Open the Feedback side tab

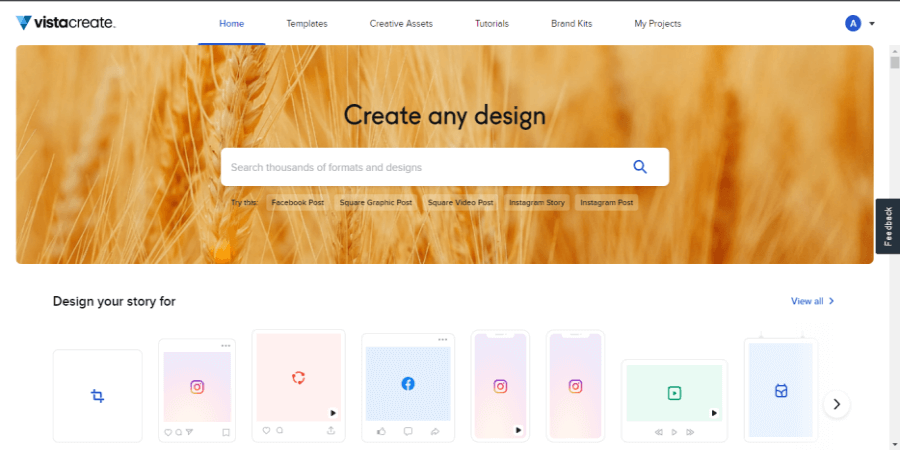[x=887, y=226]
